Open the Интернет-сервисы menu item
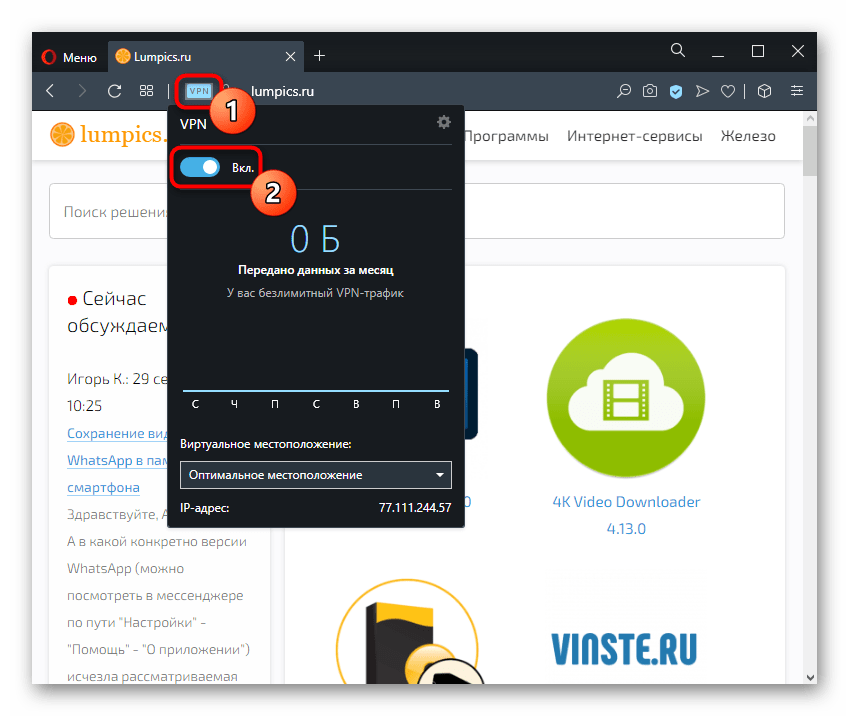The height and width of the screenshot is (716, 849). tap(634, 136)
